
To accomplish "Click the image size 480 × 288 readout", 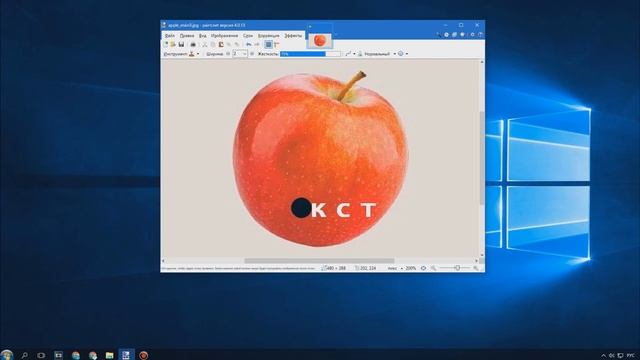I will point(333,268).
